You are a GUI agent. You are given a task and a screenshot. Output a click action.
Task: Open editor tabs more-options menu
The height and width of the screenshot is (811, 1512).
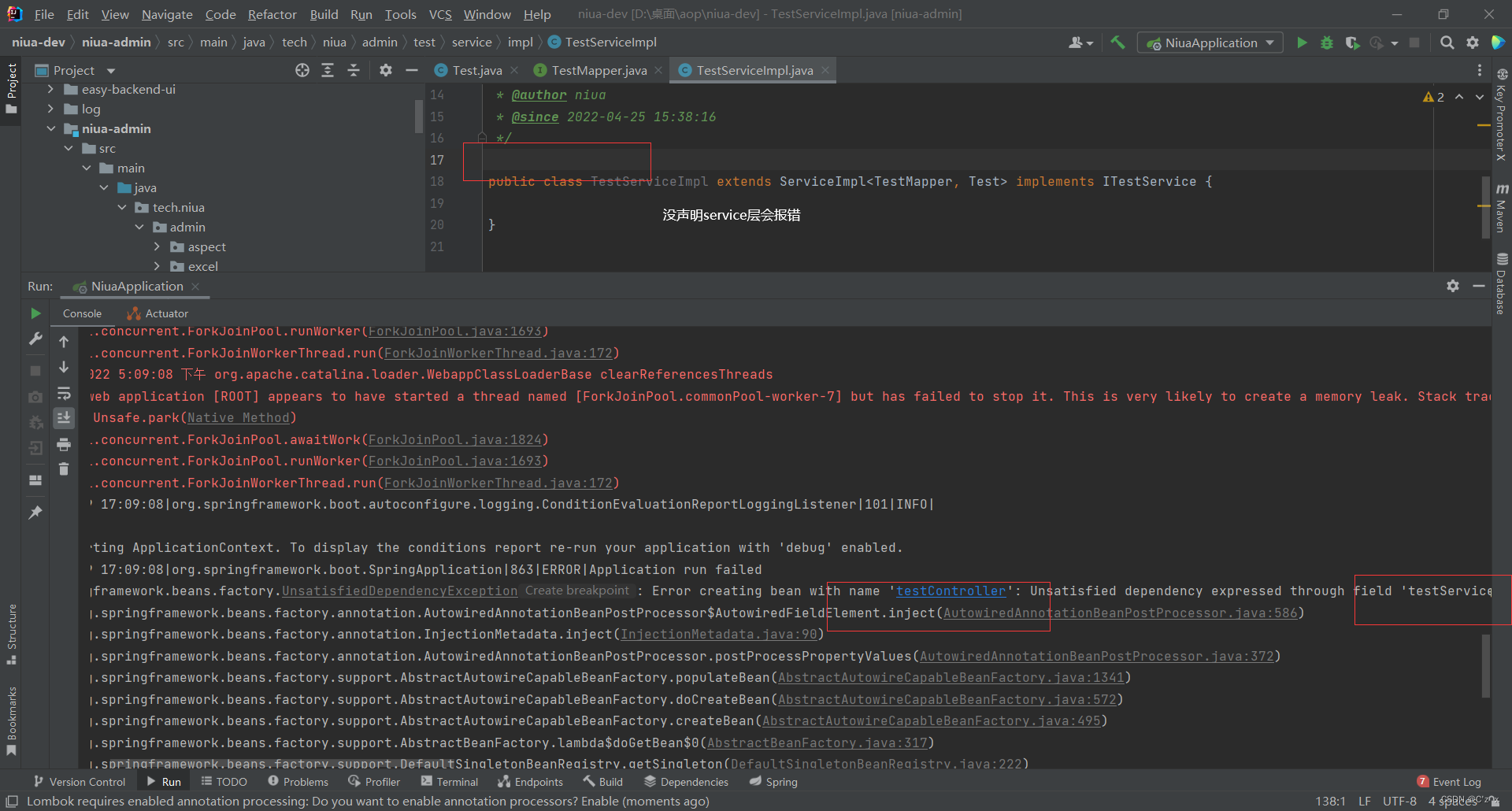1480,71
